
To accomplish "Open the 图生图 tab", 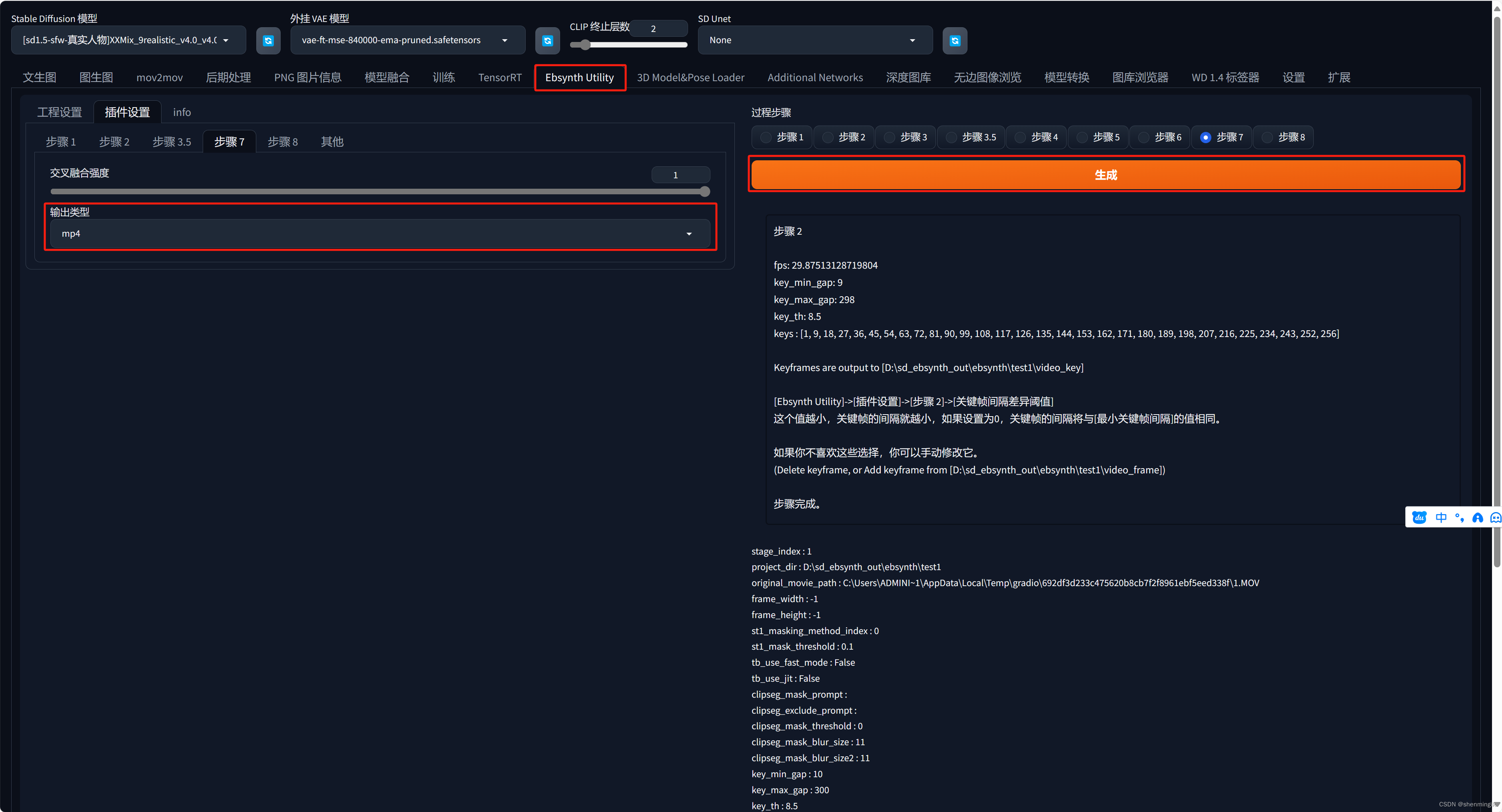I will tap(96, 78).
